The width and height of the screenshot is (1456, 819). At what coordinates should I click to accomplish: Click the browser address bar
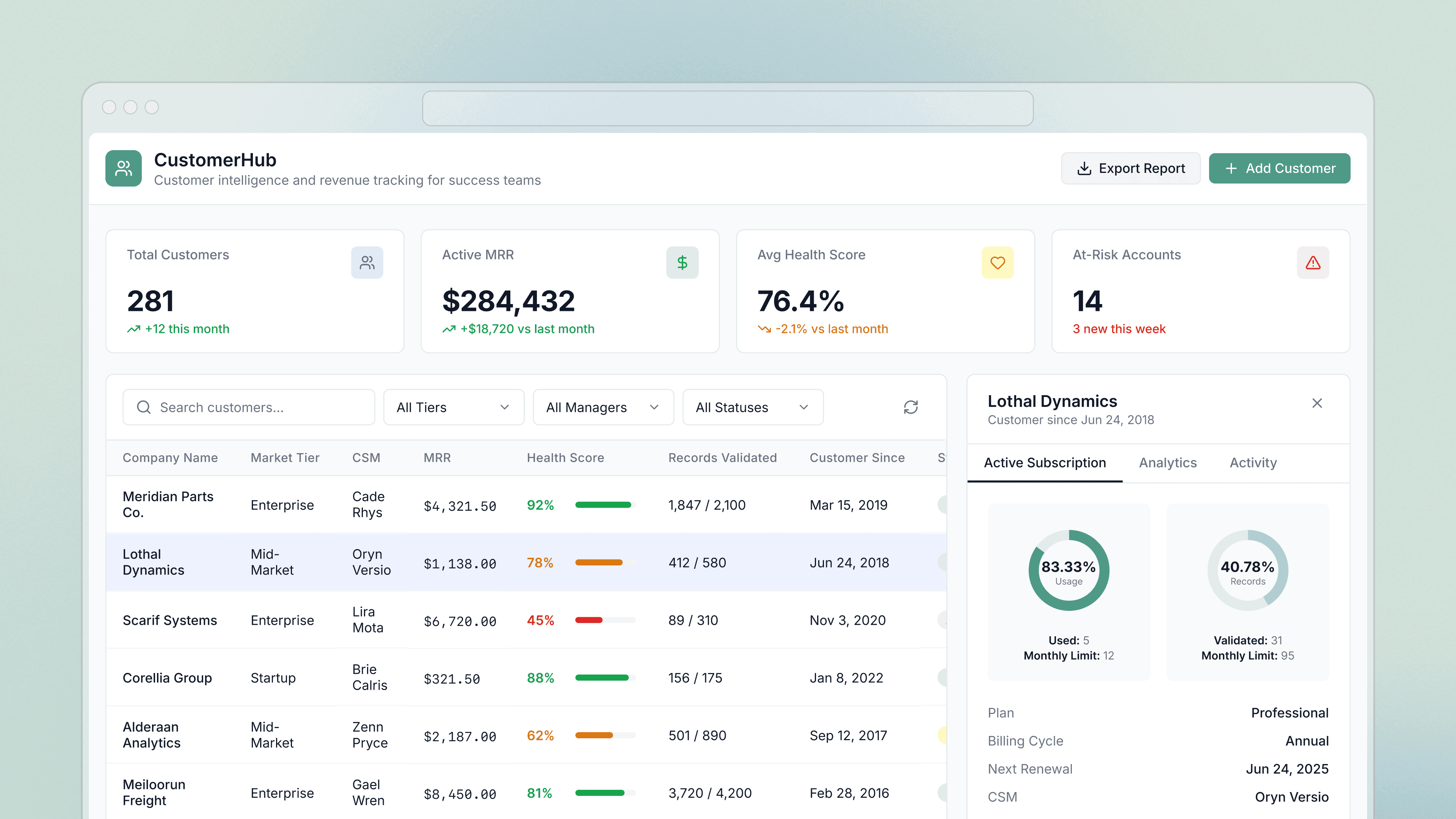(728, 108)
